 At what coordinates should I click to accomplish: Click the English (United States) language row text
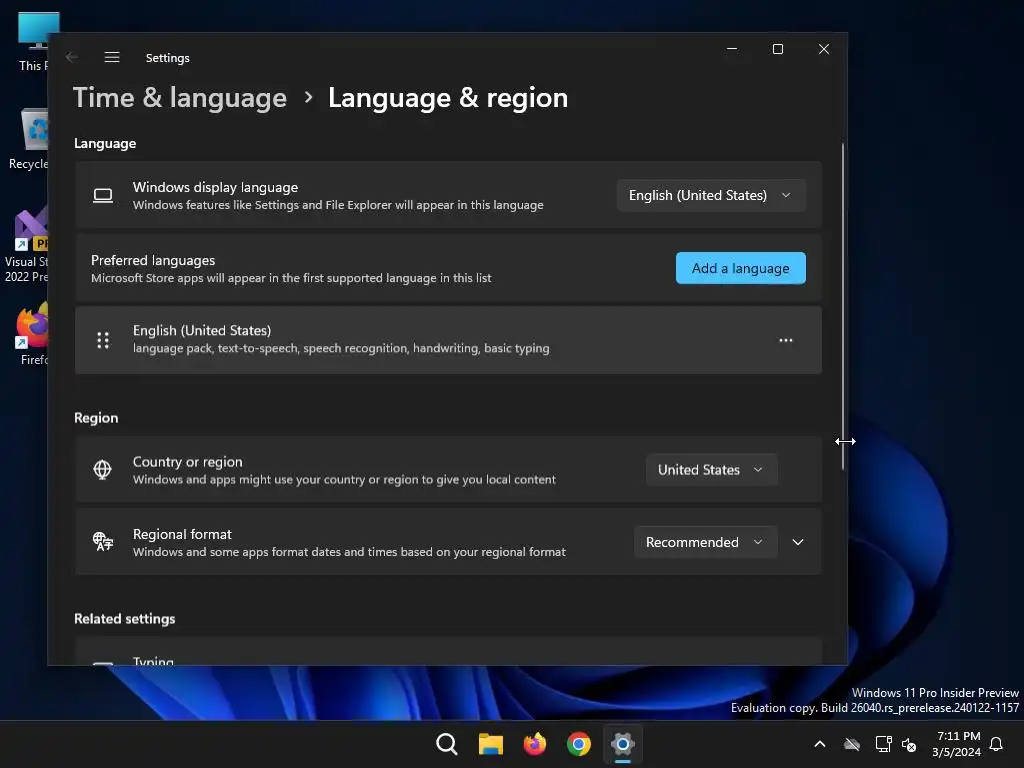[202, 330]
